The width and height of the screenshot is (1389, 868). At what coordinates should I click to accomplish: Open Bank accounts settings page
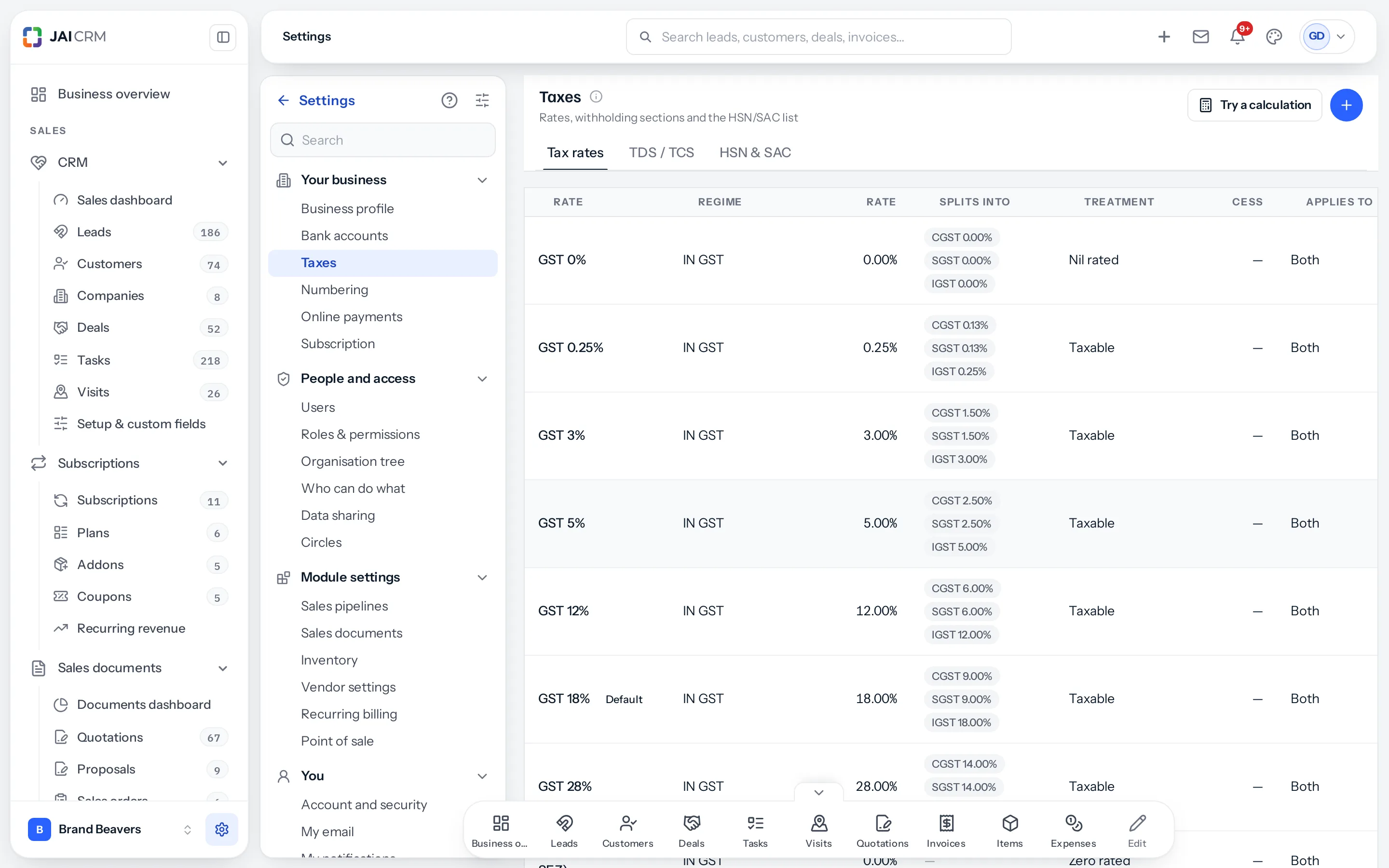[382, 236]
